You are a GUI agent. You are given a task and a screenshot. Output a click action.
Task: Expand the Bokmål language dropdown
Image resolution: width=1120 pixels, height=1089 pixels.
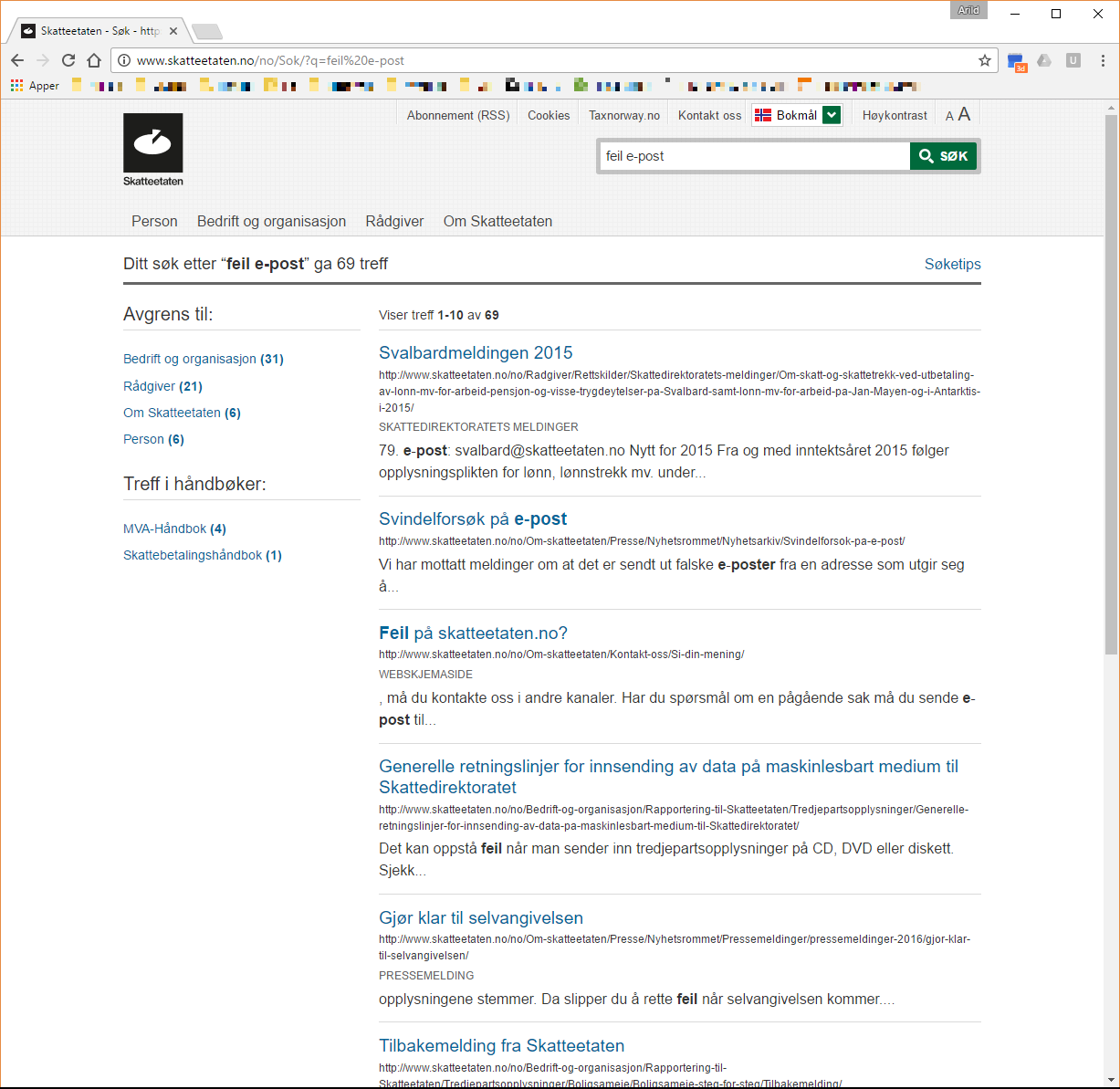[831, 115]
